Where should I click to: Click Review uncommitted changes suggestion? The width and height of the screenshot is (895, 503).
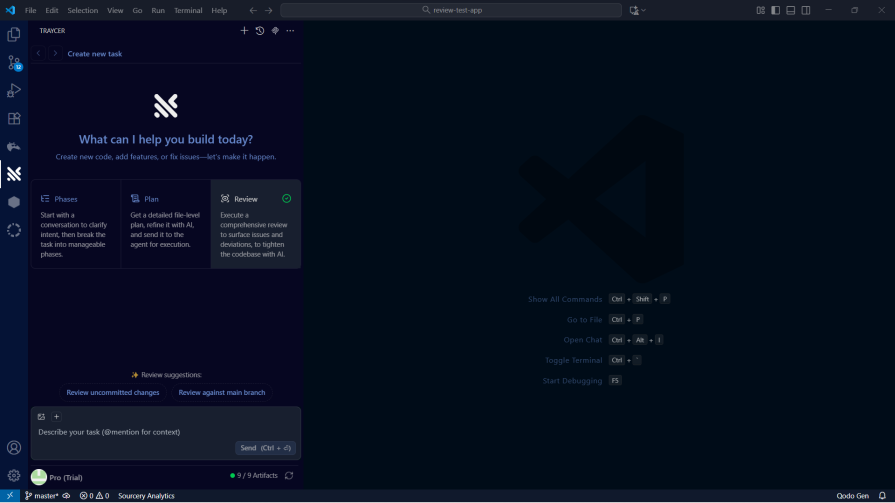(113, 393)
